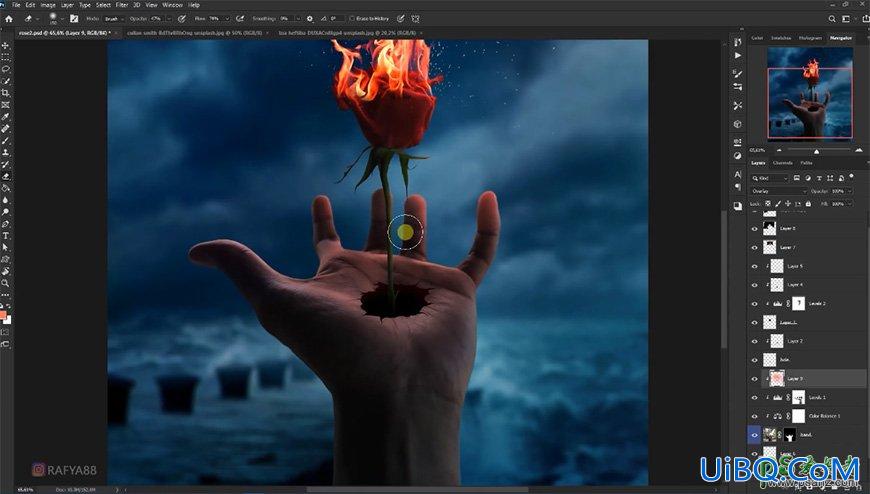
Task: Select the Layer 2 thumbnail
Action: click(777, 341)
